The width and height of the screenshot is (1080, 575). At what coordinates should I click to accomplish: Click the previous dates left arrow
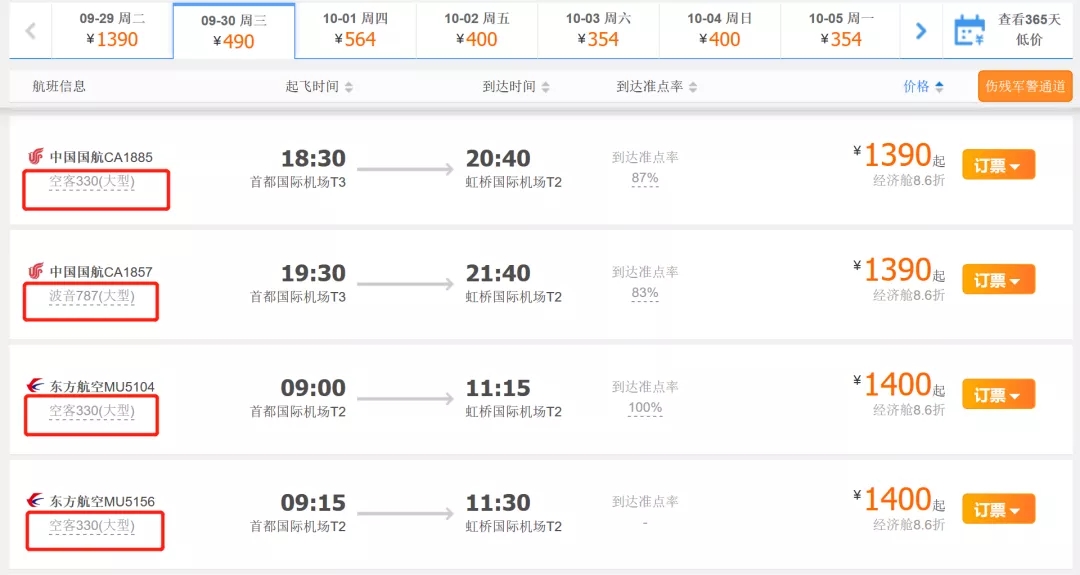(x=30, y=30)
